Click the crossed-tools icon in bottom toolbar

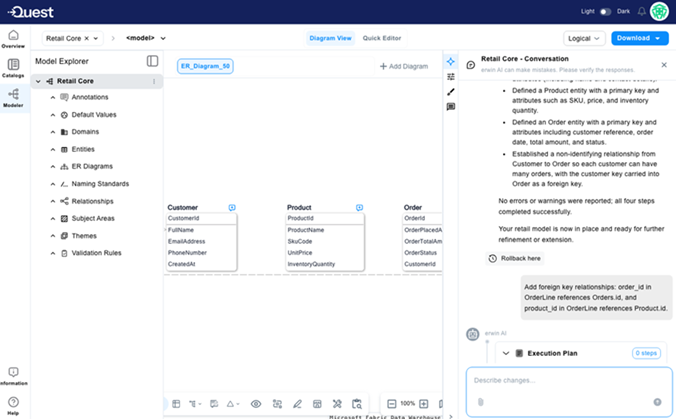pos(337,404)
